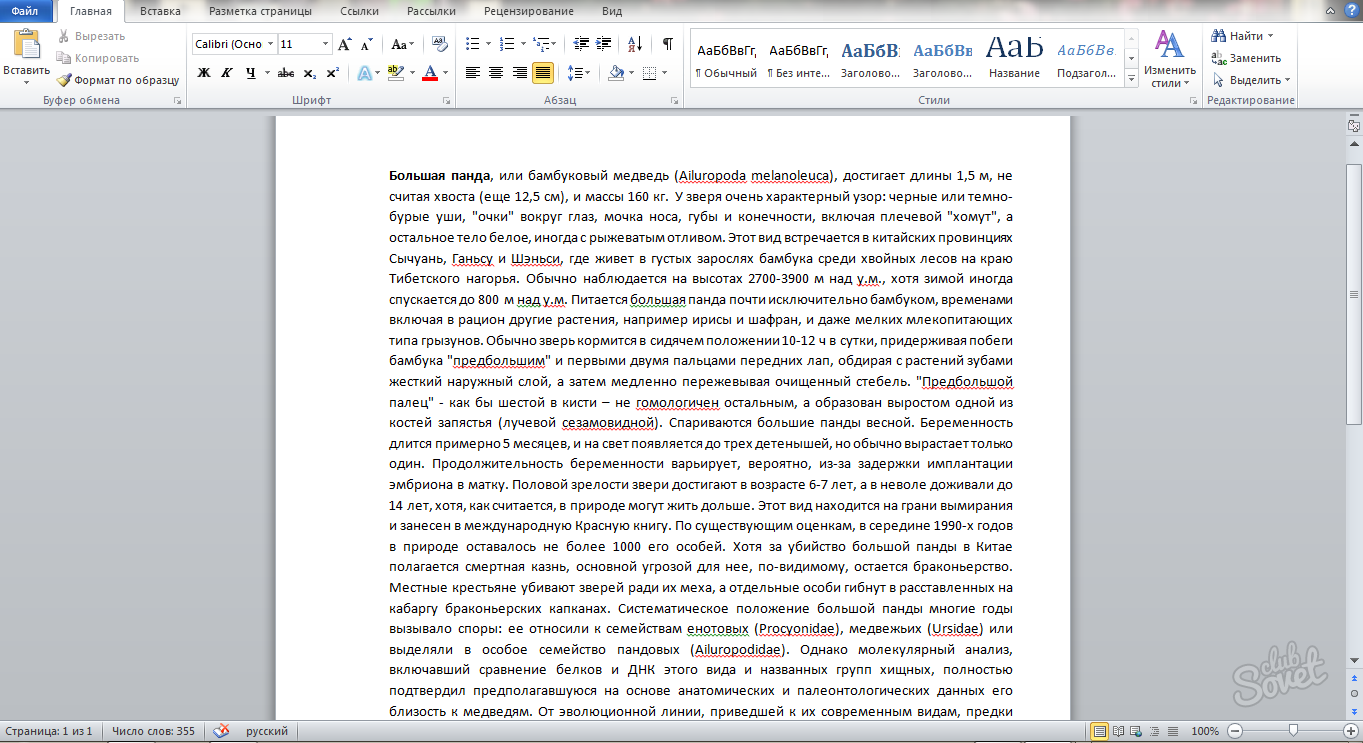The width and height of the screenshot is (1363, 743).
Task: Click the spell check status icon
Action: tap(222, 731)
